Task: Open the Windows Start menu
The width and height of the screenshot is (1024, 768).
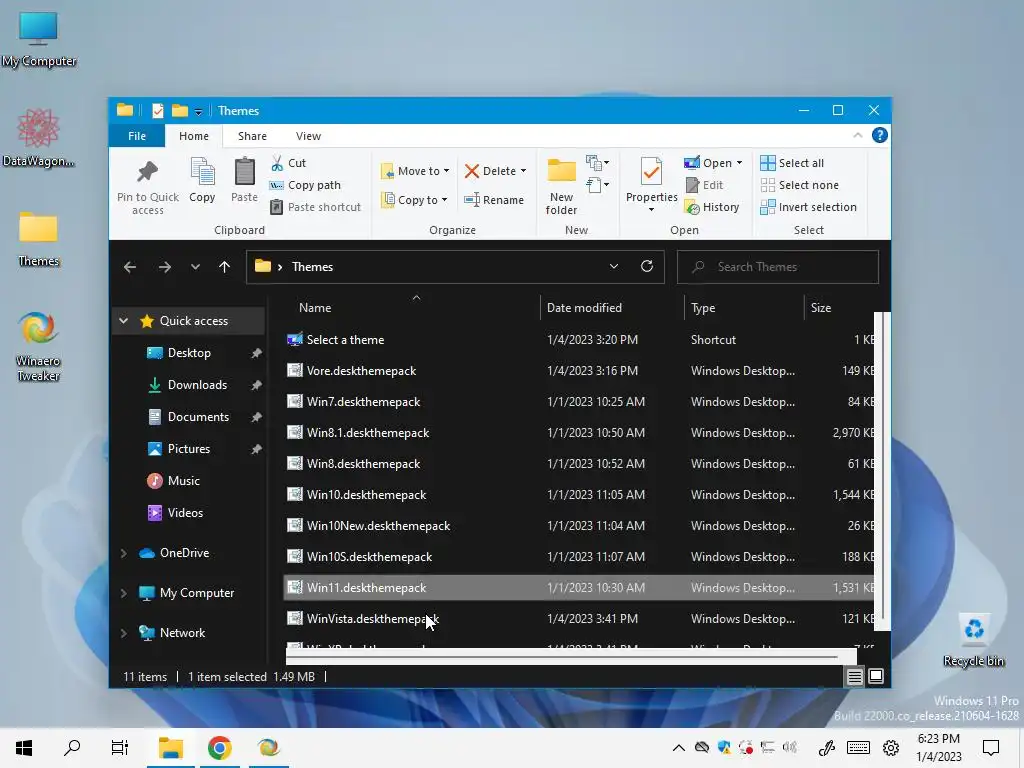Action: click(x=24, y=748)
